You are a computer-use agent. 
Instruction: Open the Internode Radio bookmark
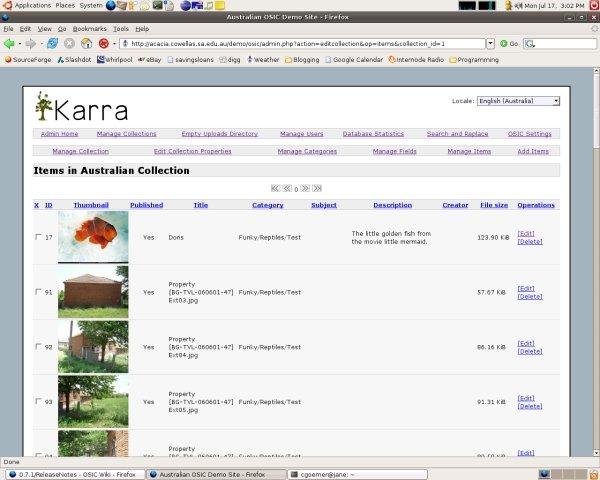[417, 59]
